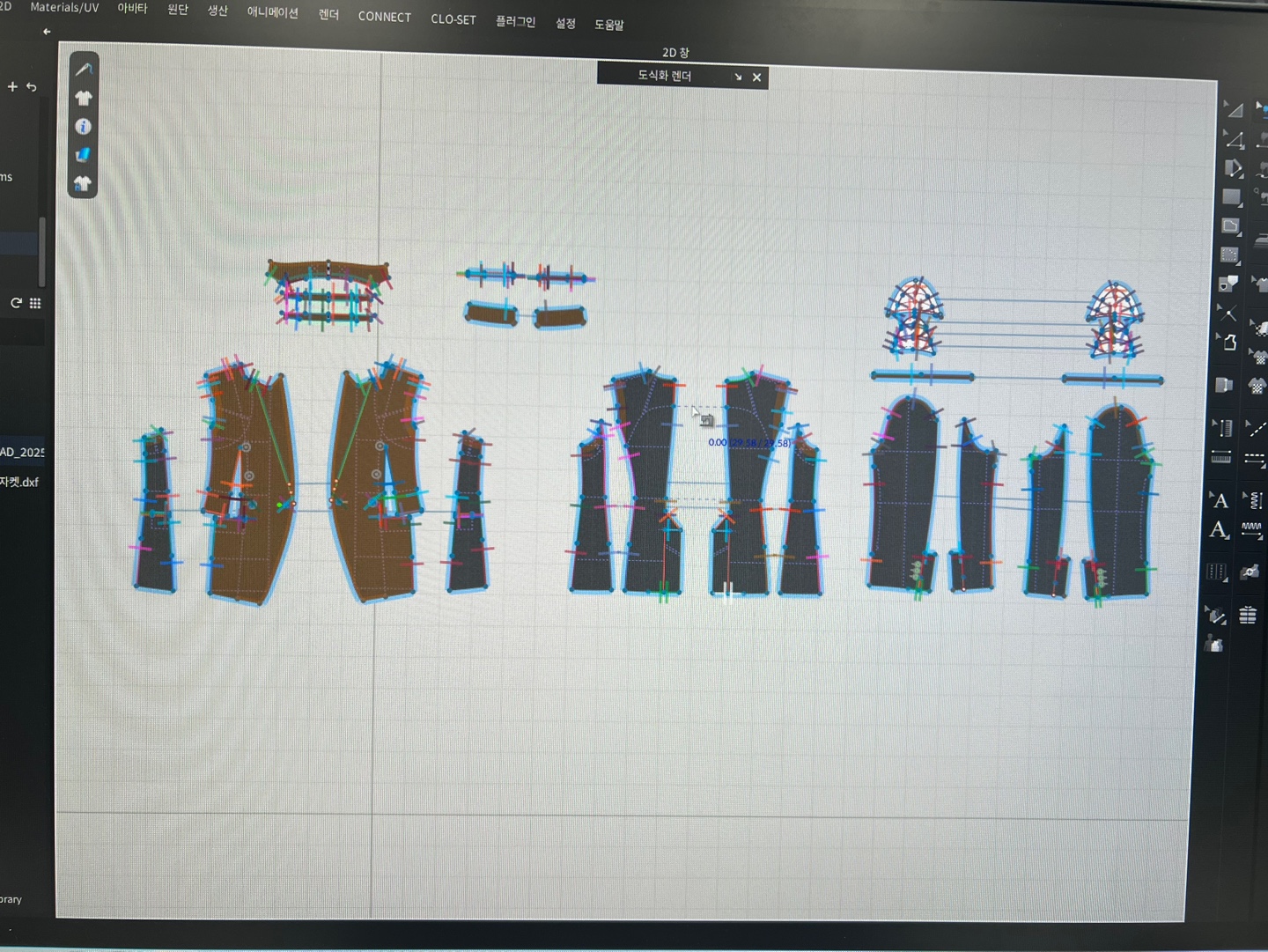Click the plus icon in left panel
1268x952 pixels.
[x=12, y=86]
